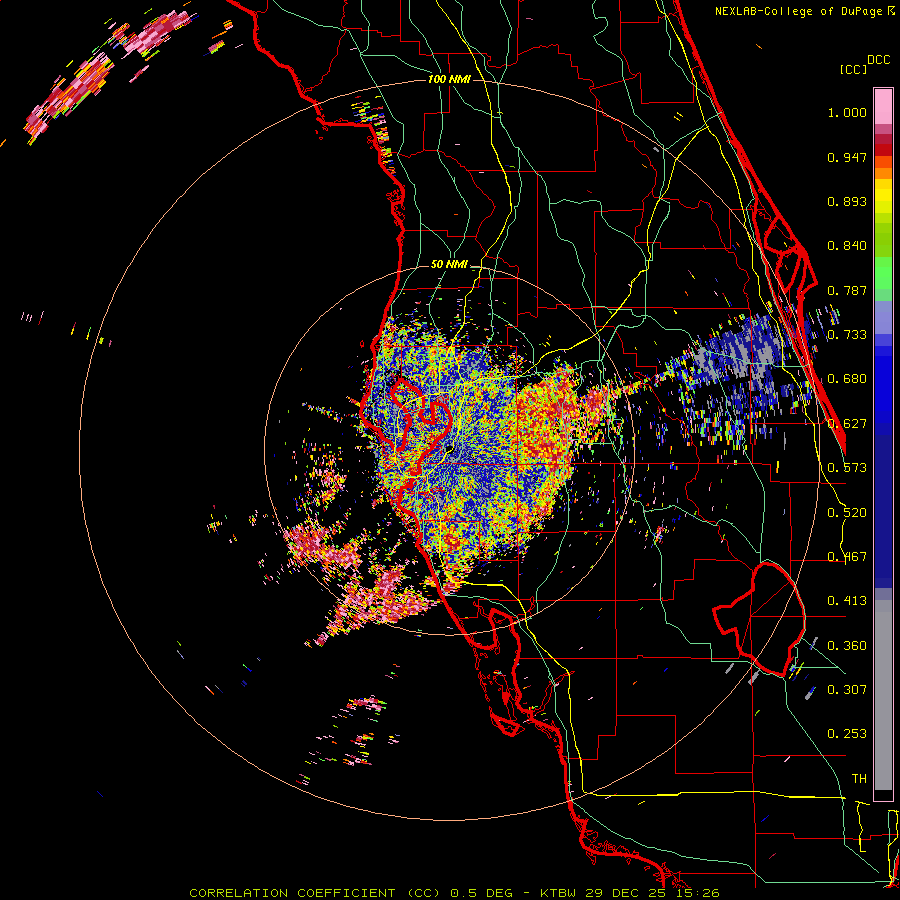Select the 0.307 legend value
900x900 pixels.
(x=847, y=689)
